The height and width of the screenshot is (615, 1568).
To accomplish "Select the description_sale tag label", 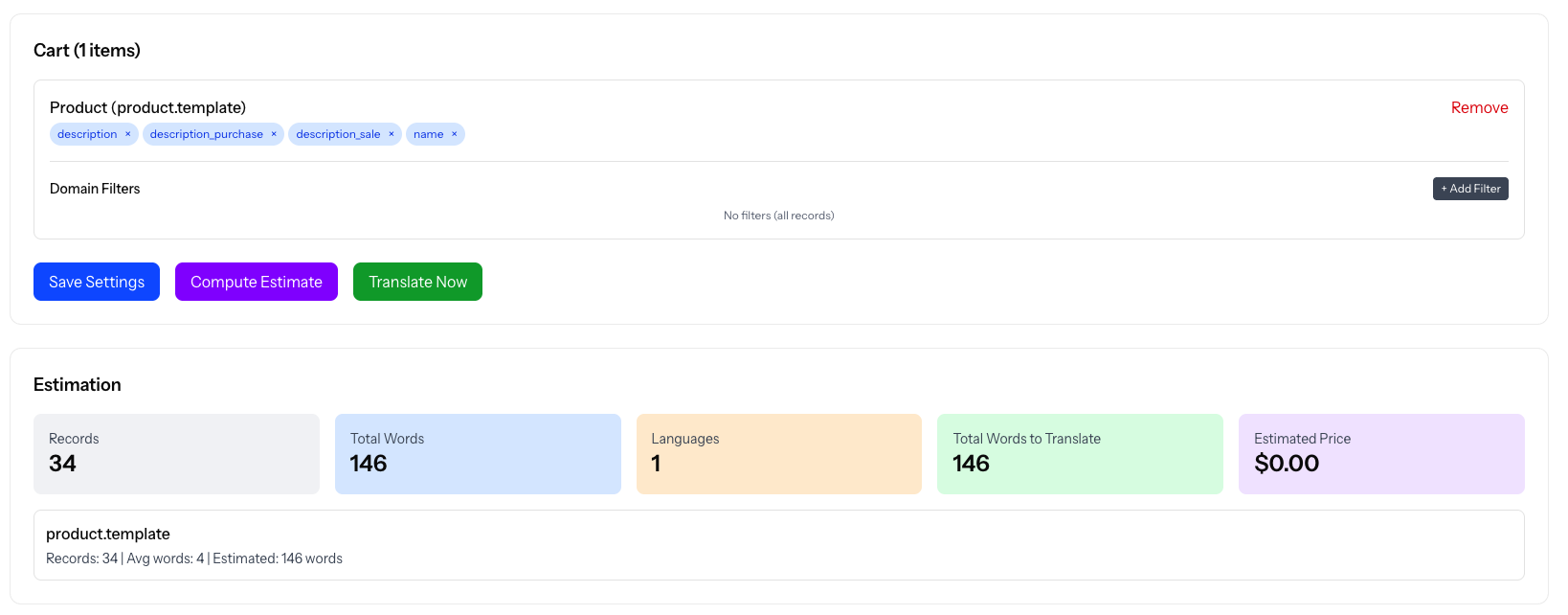I will (338, 134).
